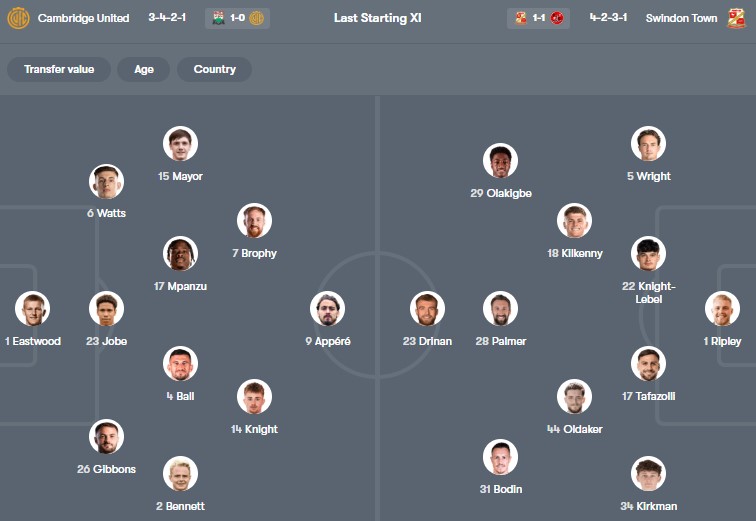Screen dimensions: 756x521
Task: Toggle the Transfer value filter
Action: point(59,69)
